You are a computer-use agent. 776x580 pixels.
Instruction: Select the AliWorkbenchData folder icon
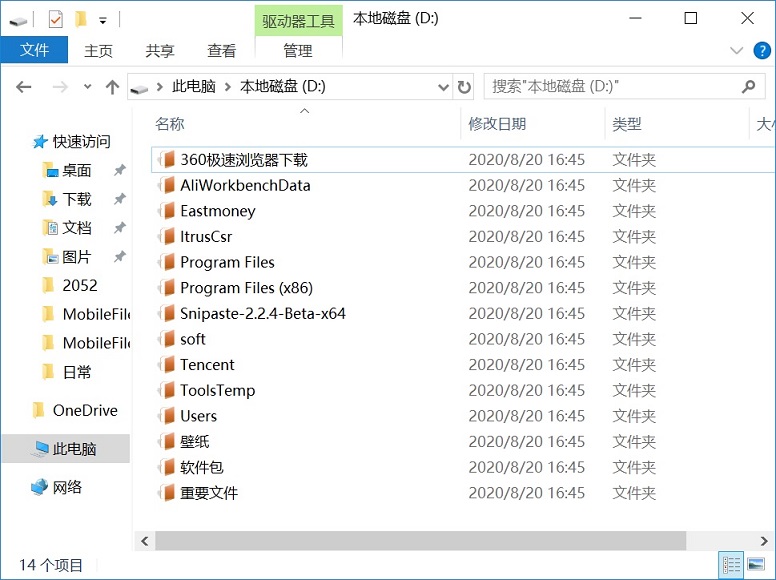167,185
